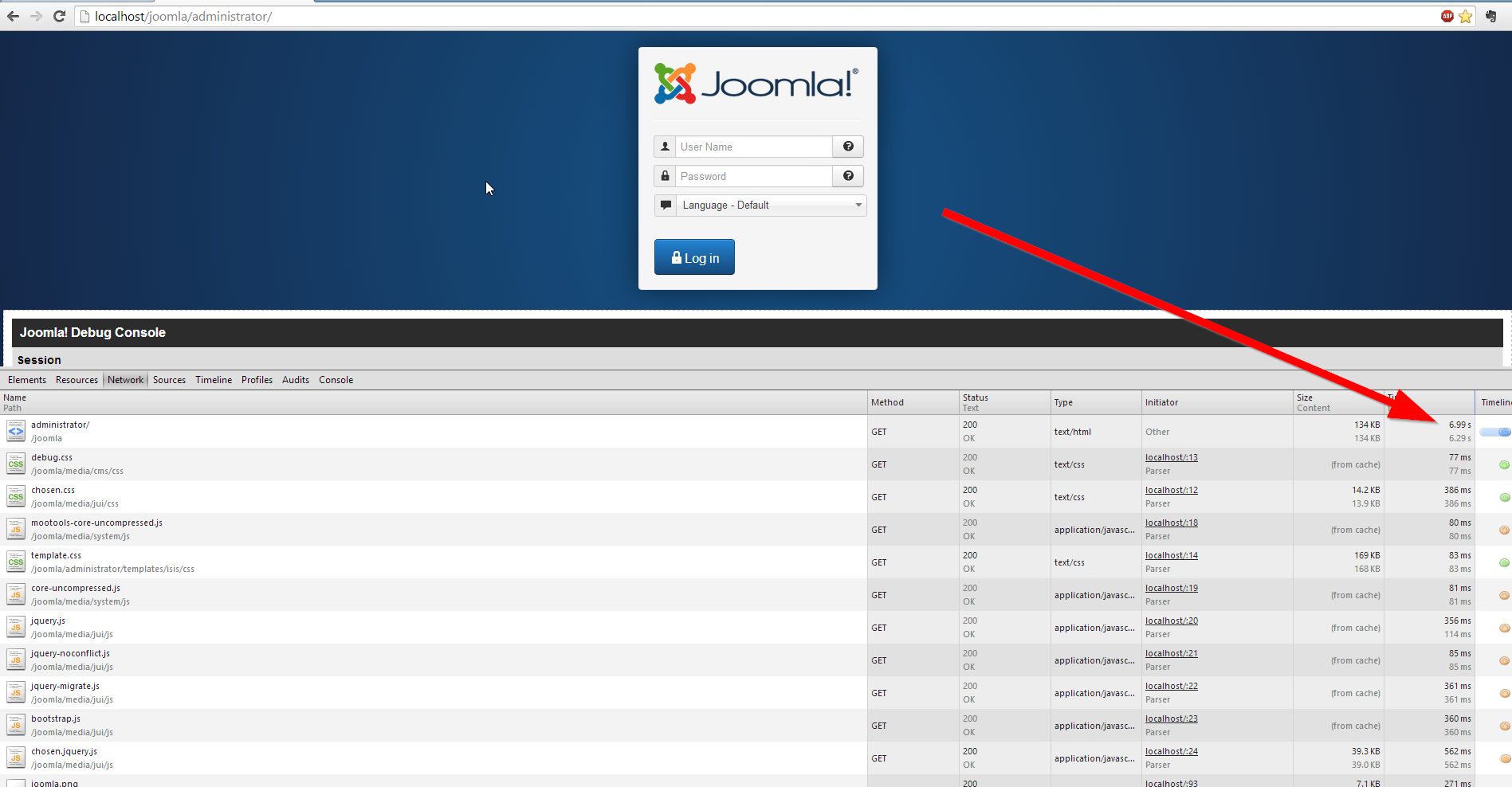1512x787 pixels.
Task: Select the document icon for administrator/ request
Action: coord(16,431)
